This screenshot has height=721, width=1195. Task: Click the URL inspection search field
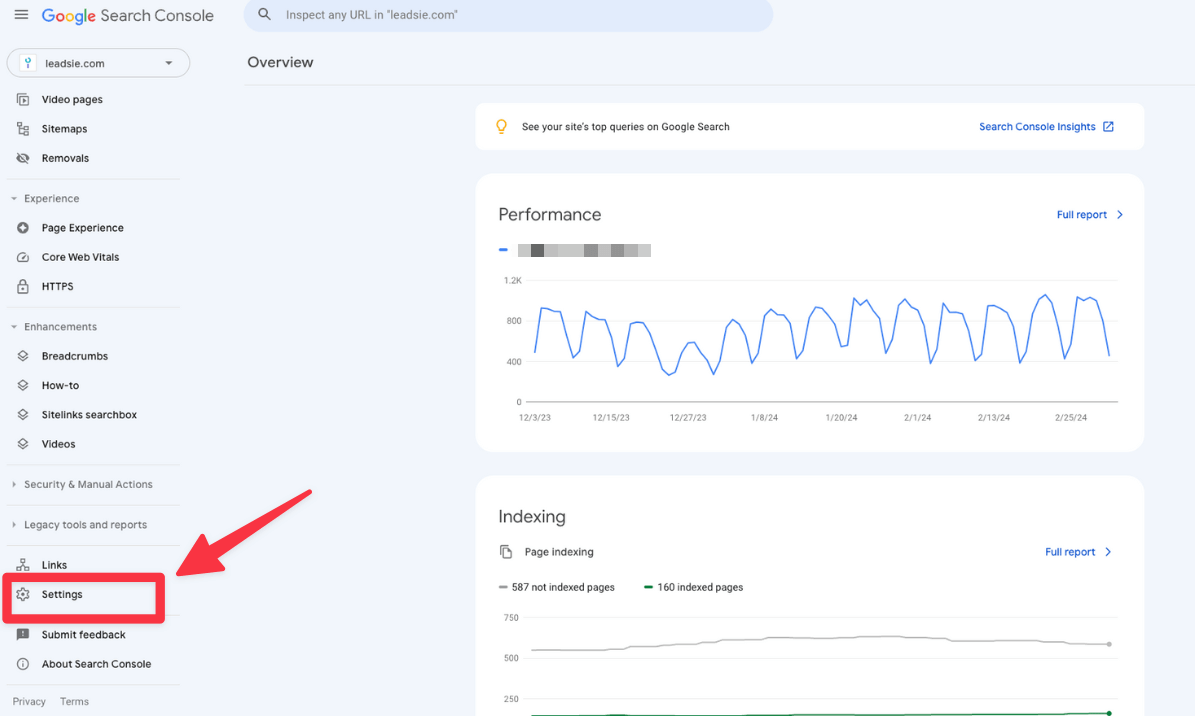coord(508,15)
